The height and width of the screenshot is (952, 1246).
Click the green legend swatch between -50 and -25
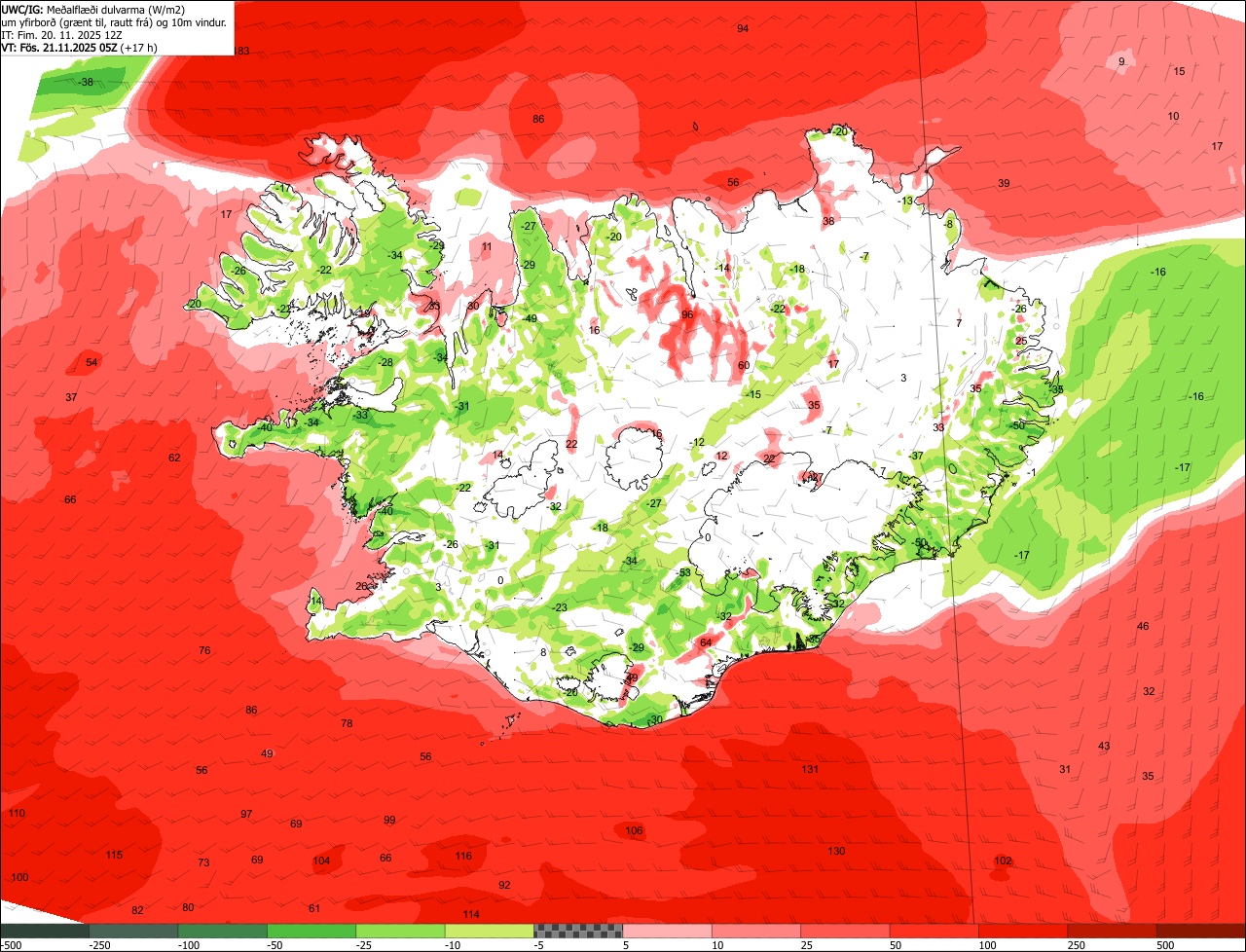(x=311, y=931)
